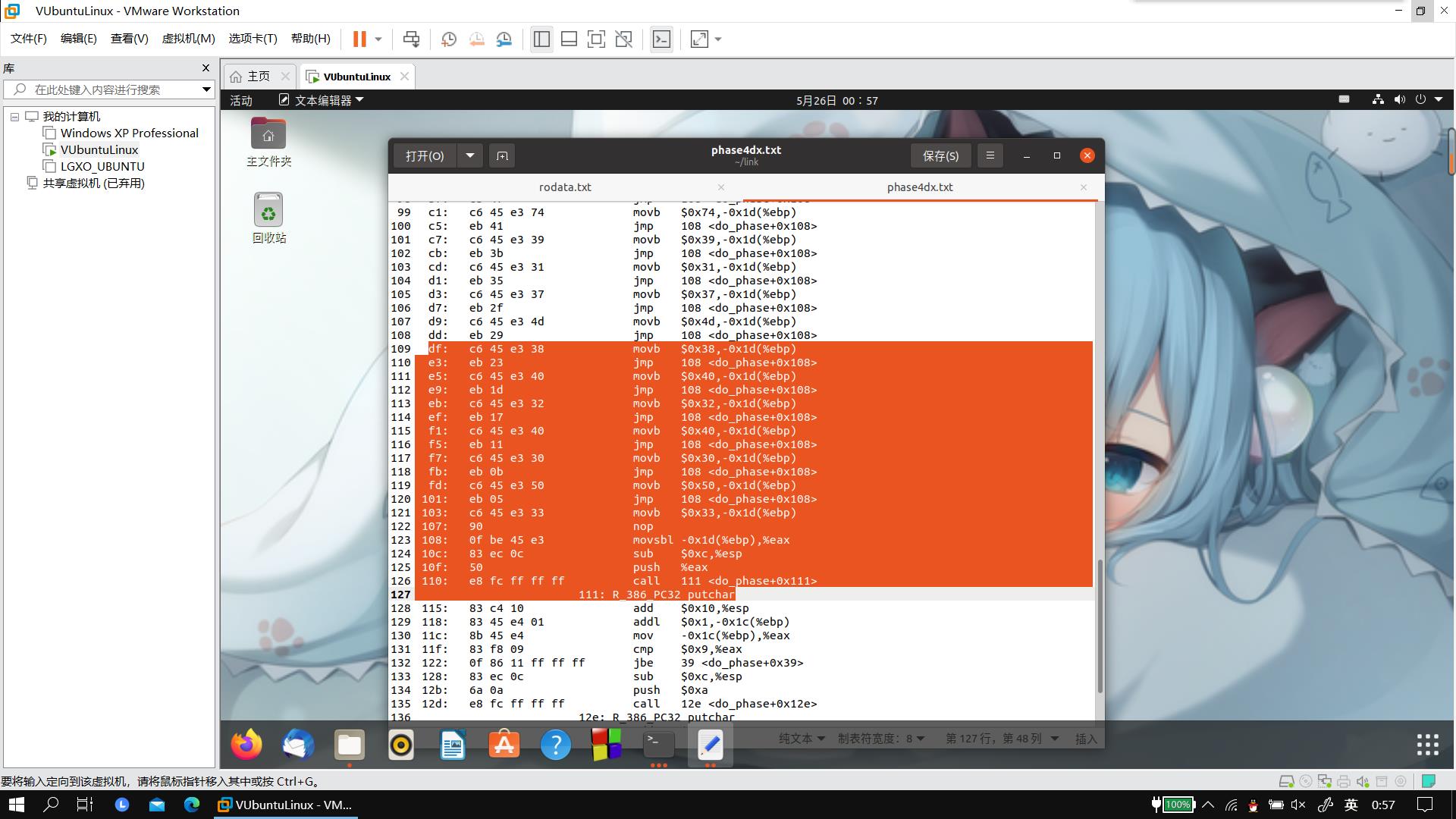The image size is (1456, 819).
Task: Show applications grid in the dock
Action: (1427, 745)
